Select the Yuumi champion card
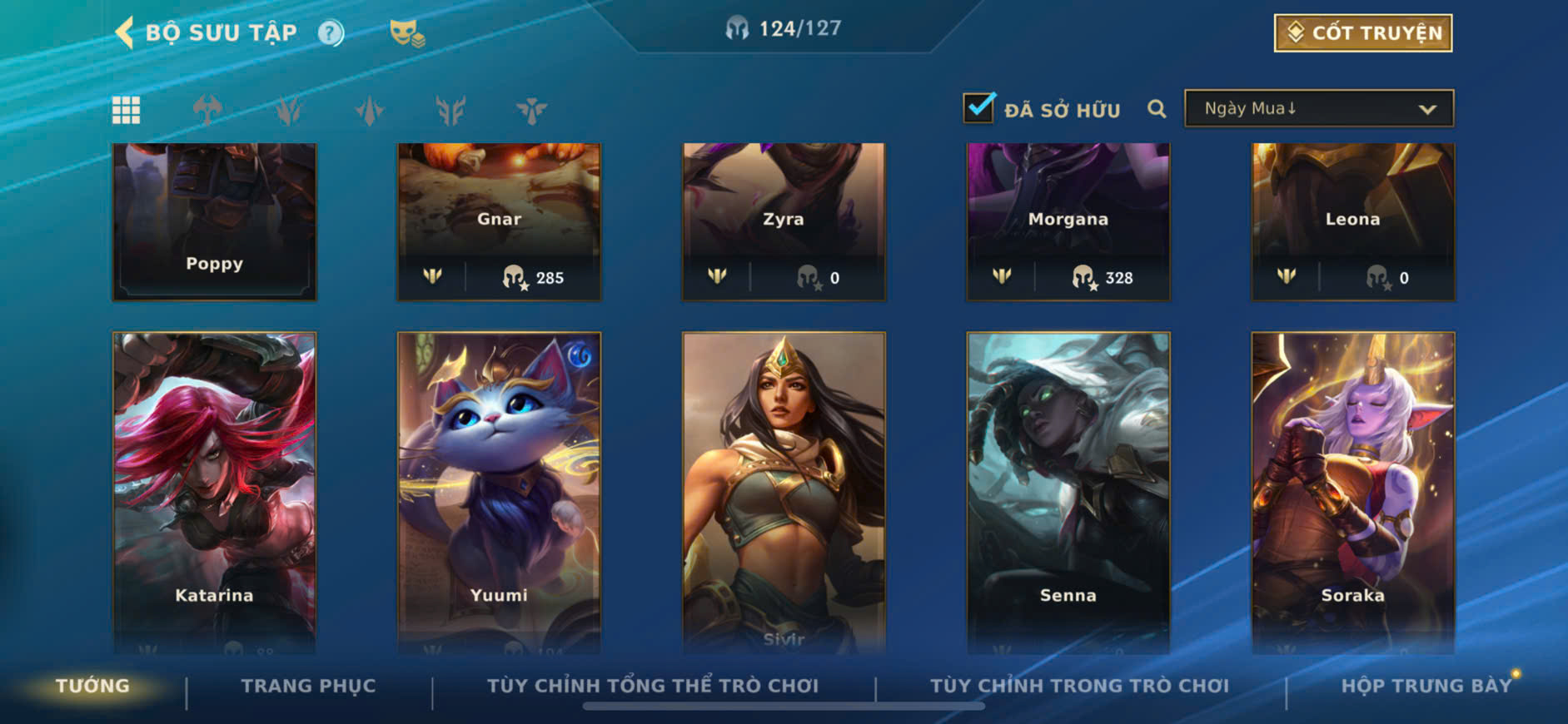1568x724 pixels. (x=499, y=493)
